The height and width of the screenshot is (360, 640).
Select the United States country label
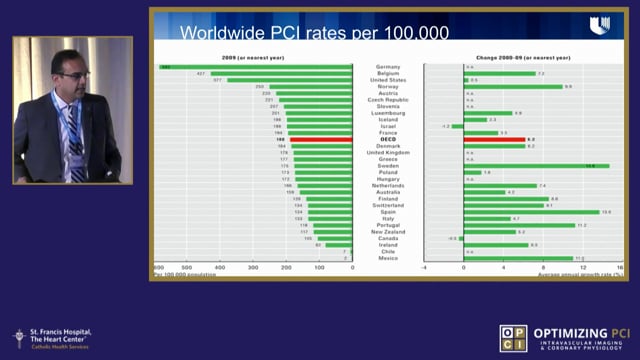pyautogui.click(x=388, y=80)
